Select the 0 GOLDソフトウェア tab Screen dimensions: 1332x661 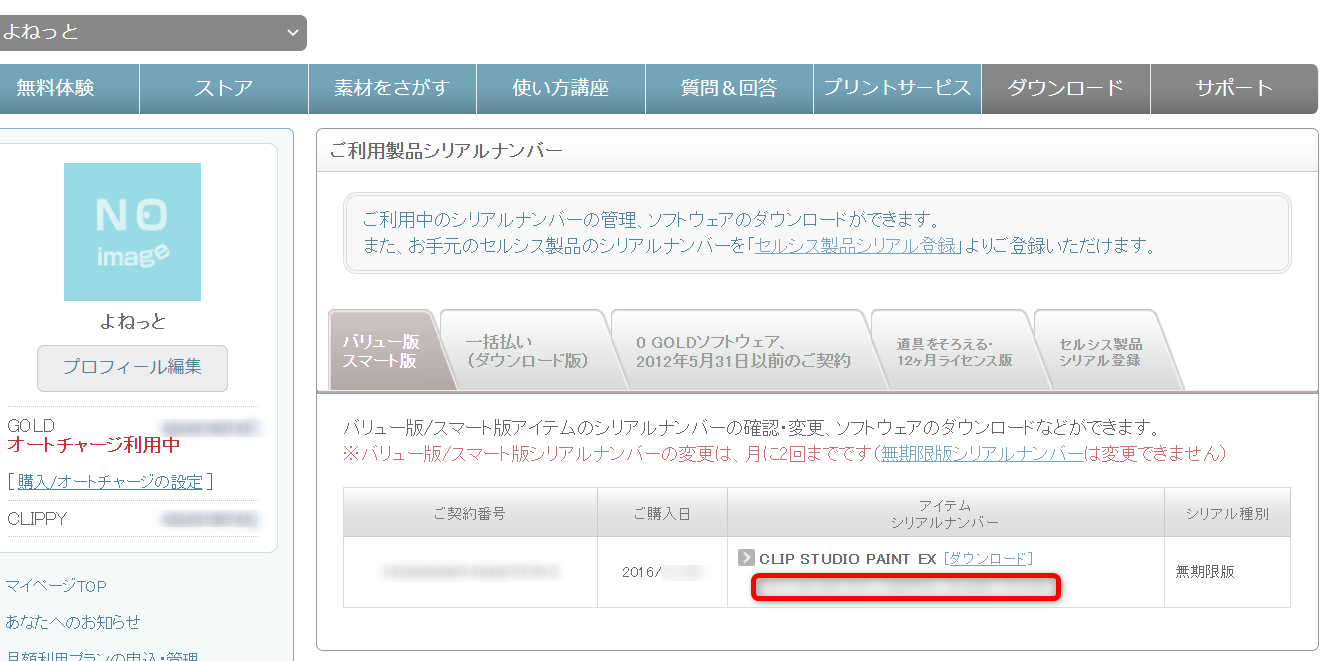point(742,351)
